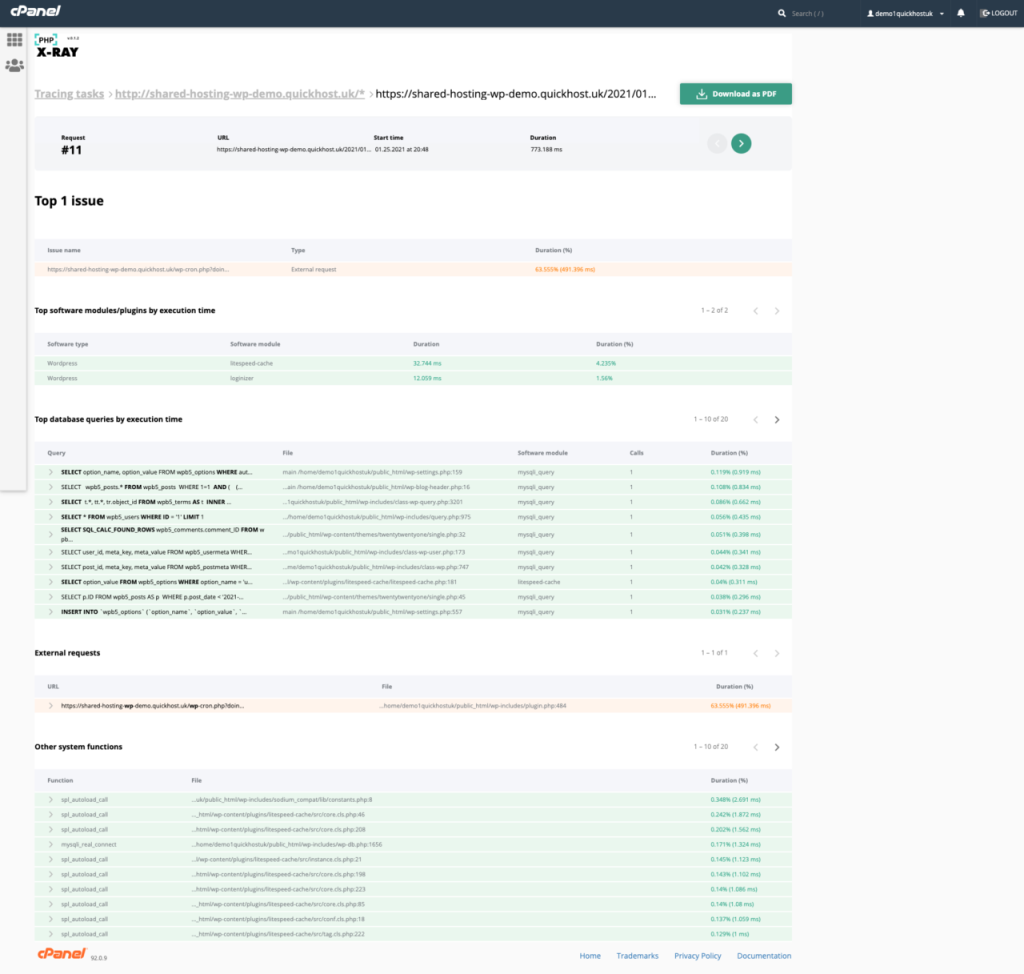Expand SELECT t.*, tt.* wpb5_terms query row
Screen dimensions: 1024x974
[51, 502]
